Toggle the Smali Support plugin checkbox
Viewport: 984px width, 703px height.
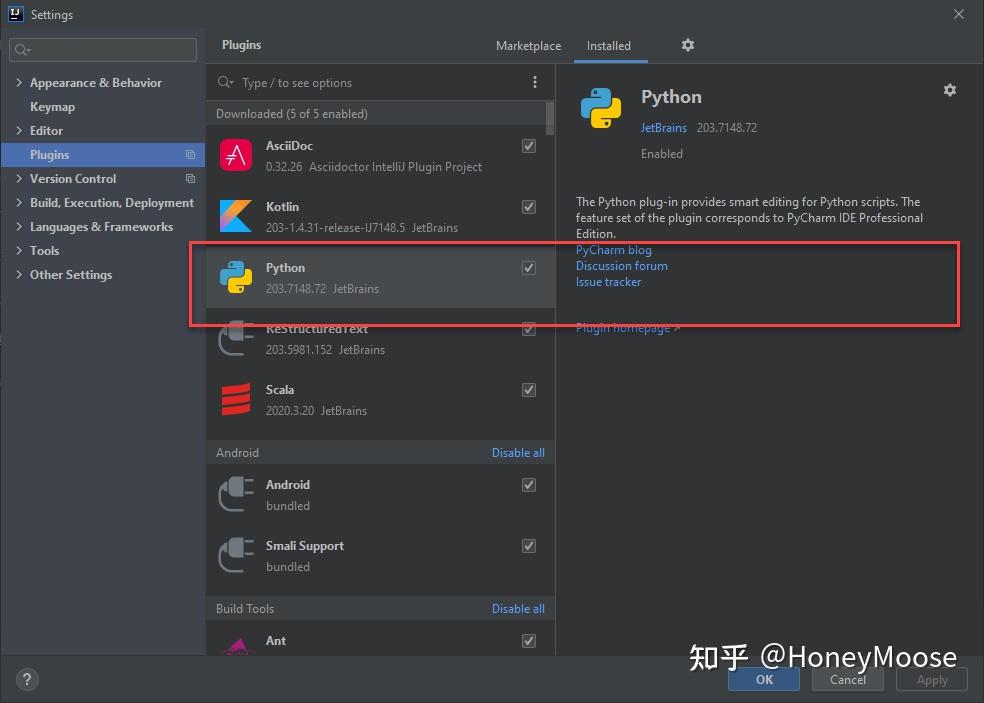point(528,546)
